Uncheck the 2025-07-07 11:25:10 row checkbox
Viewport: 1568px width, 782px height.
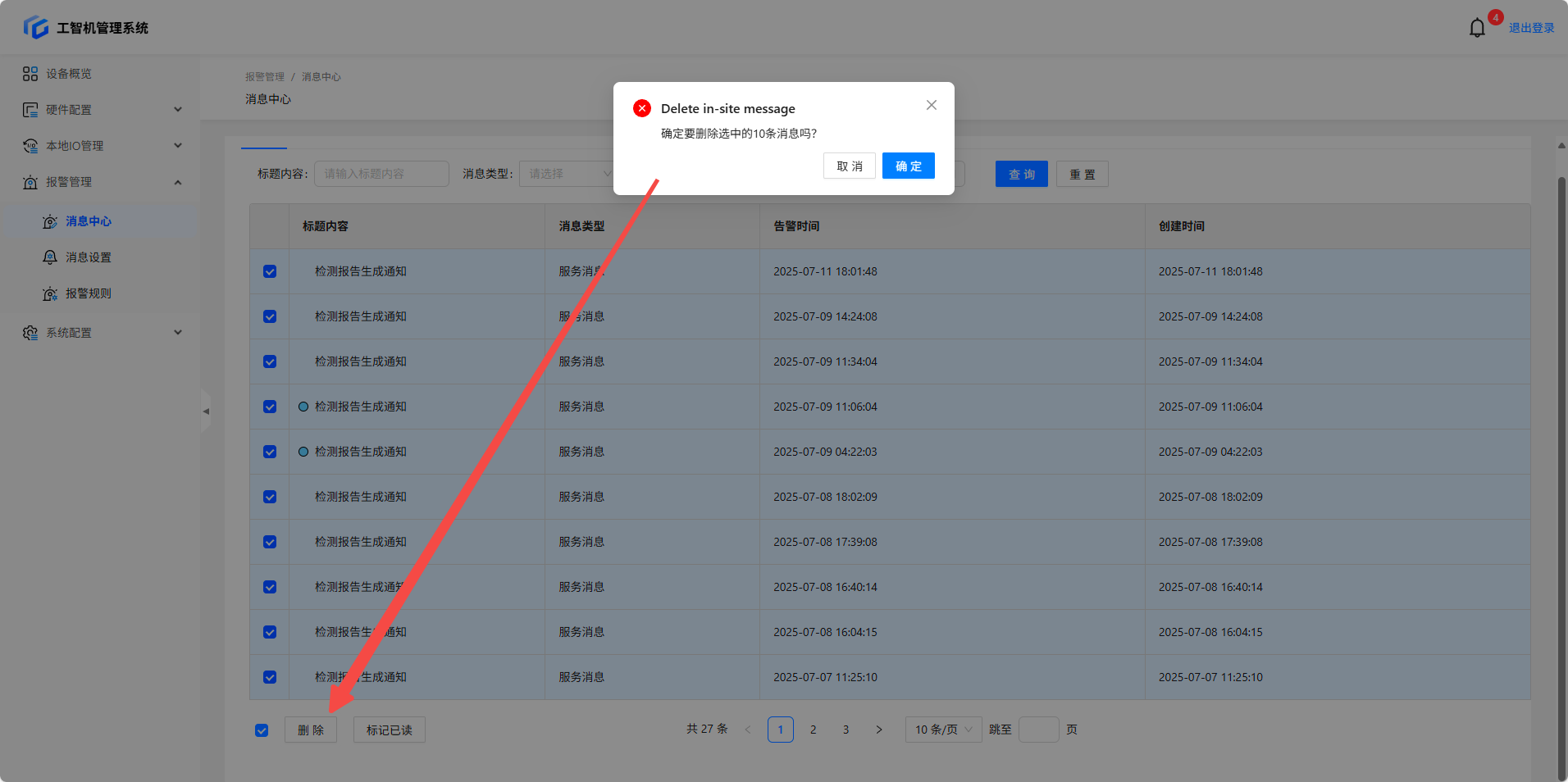tap(270, 677)
